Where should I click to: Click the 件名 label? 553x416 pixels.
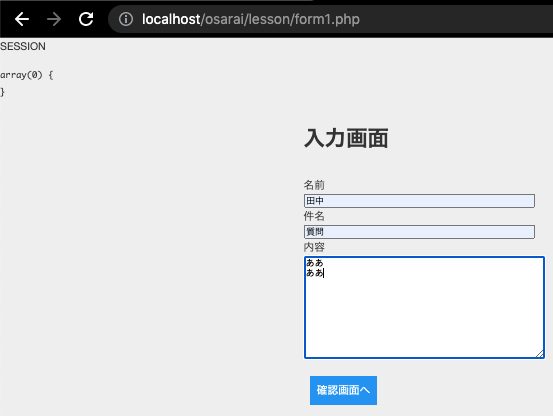pos(314,216)
